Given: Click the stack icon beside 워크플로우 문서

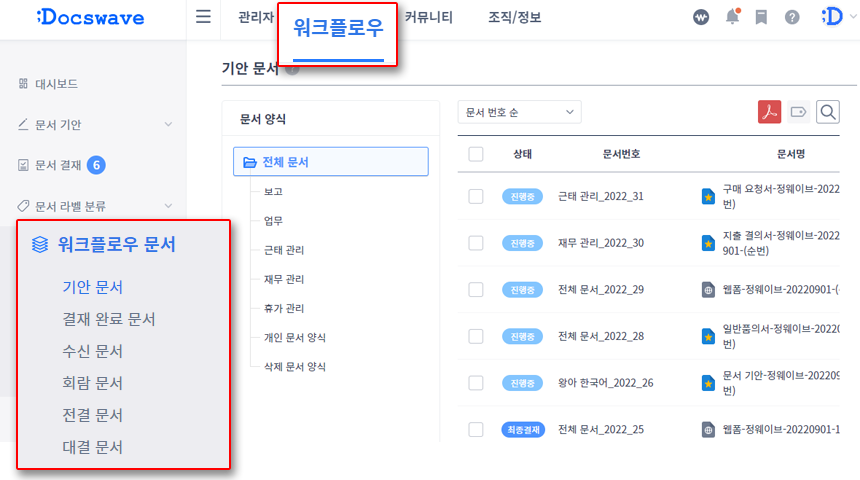Looking at the screenshot, I should [39, 245].
